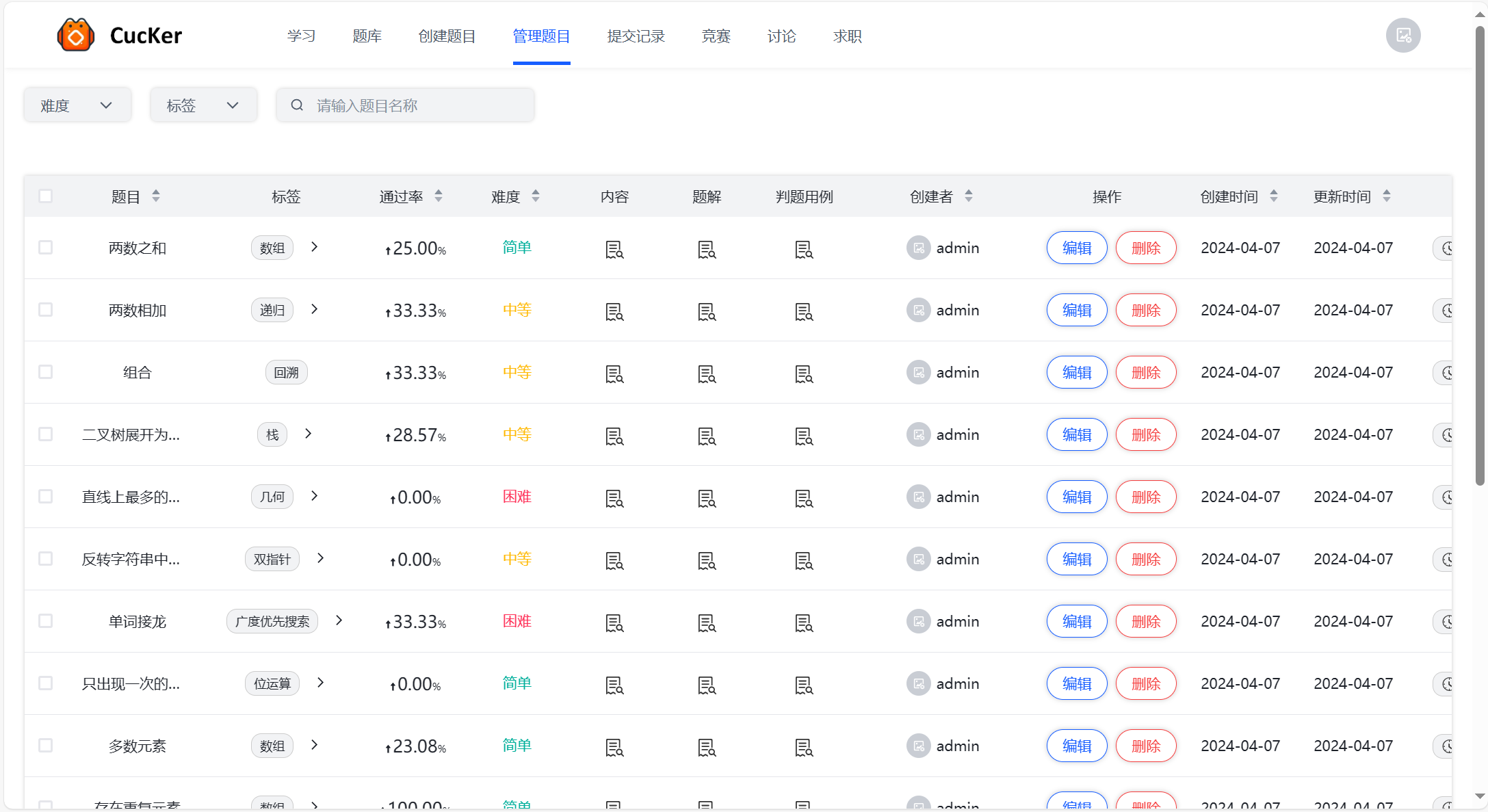View judge cases icon for 二叉树展开为… row
The height and width of the screenshot is (812, 1488).
(x=804, y=436)
